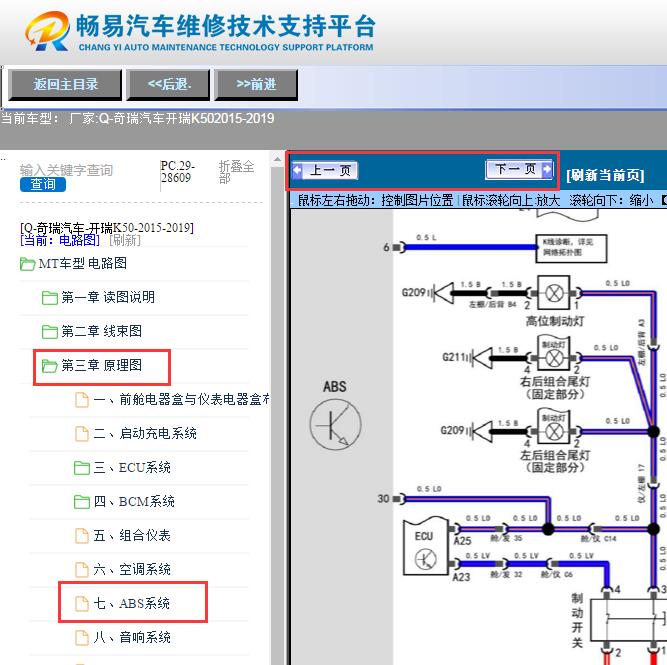
Task: Click document icon beside 五、组合仪表
Action: [82, 536]
